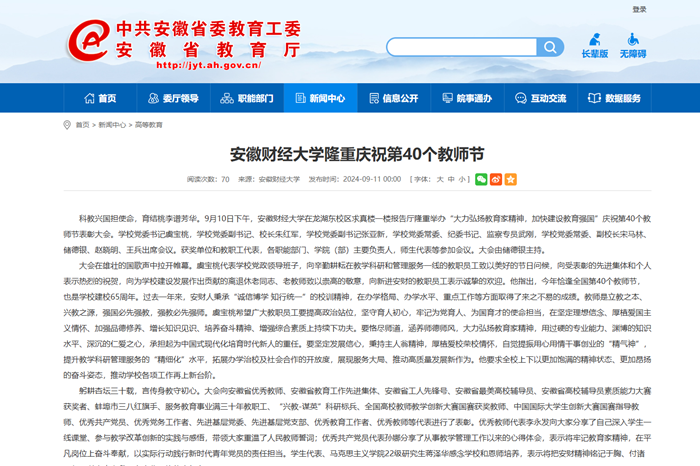Go to 高等教育 breadcrumb link

click(x=150, y=126)
